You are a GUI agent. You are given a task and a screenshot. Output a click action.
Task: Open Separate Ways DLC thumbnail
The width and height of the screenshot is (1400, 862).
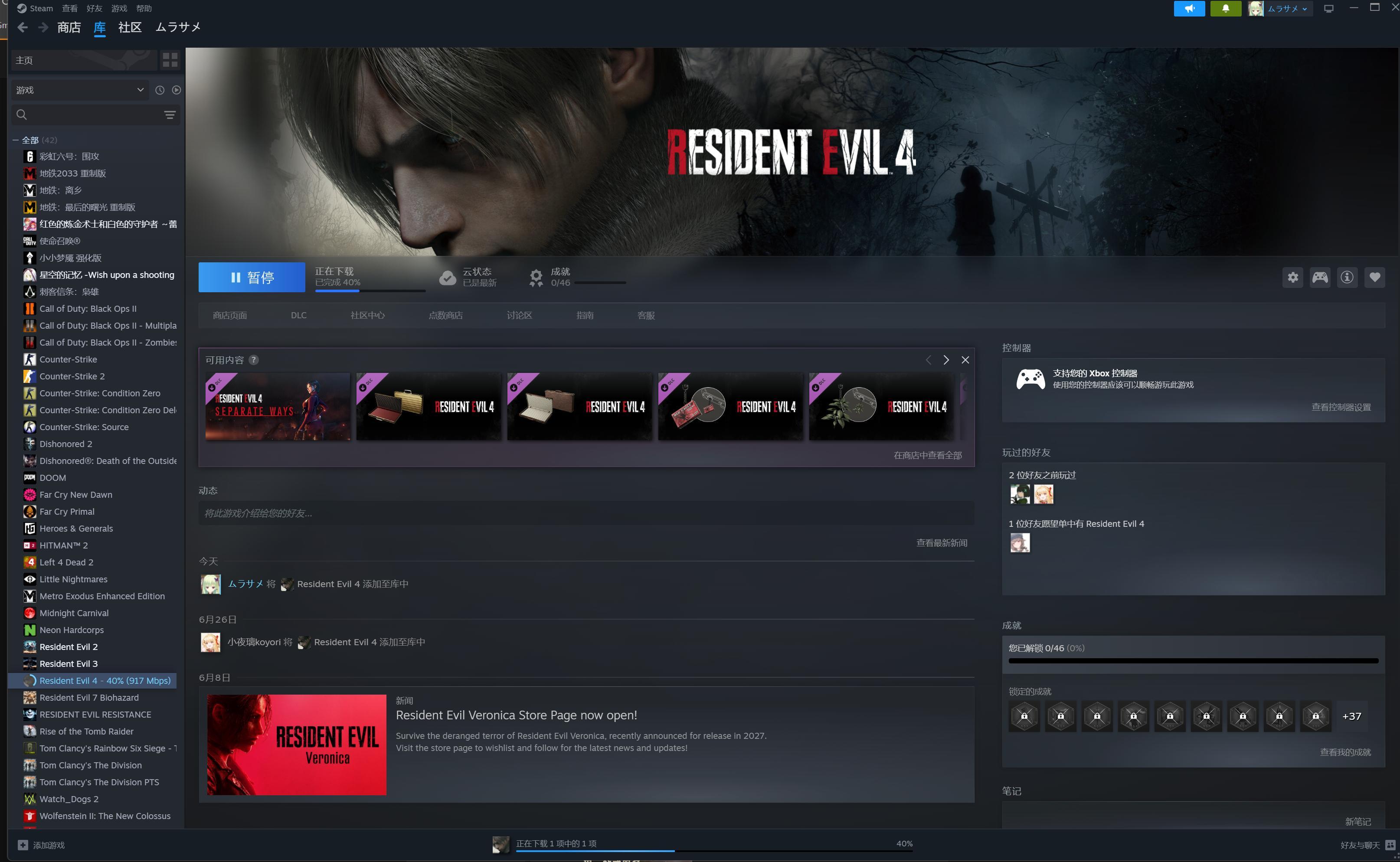[278, 406]
